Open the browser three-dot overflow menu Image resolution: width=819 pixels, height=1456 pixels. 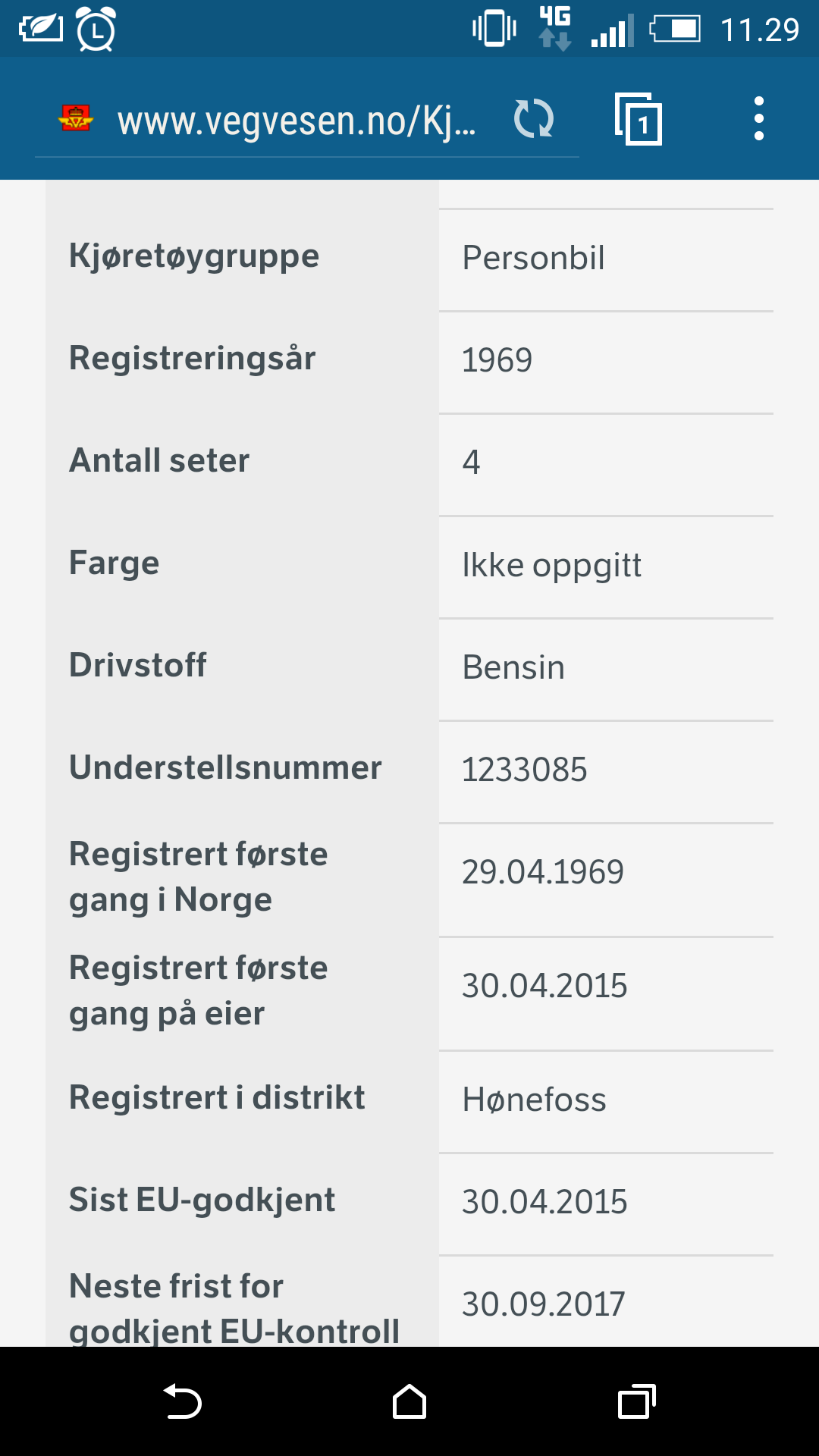[x=758, y=118]
